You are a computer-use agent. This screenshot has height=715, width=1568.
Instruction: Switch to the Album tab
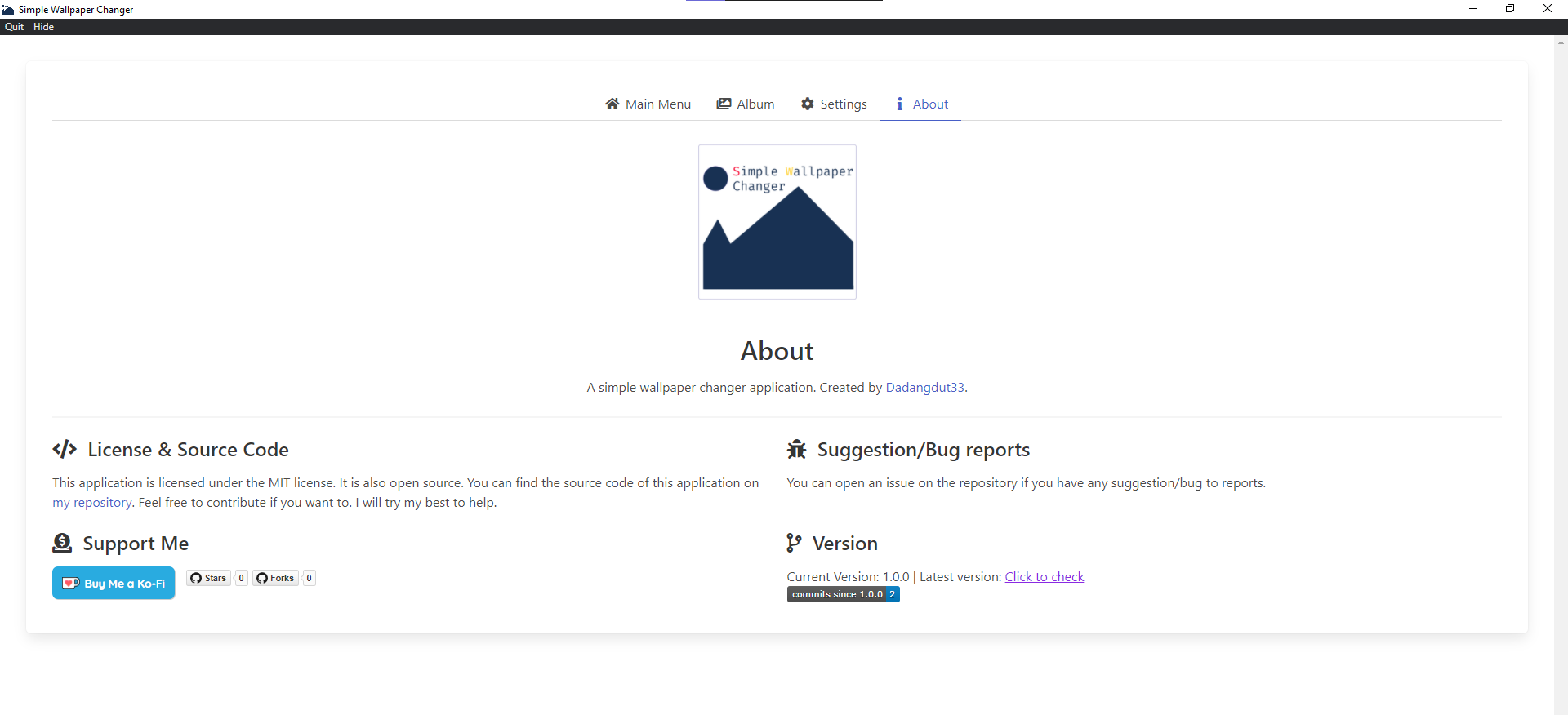pyautogui.click(x=746, y=104)
